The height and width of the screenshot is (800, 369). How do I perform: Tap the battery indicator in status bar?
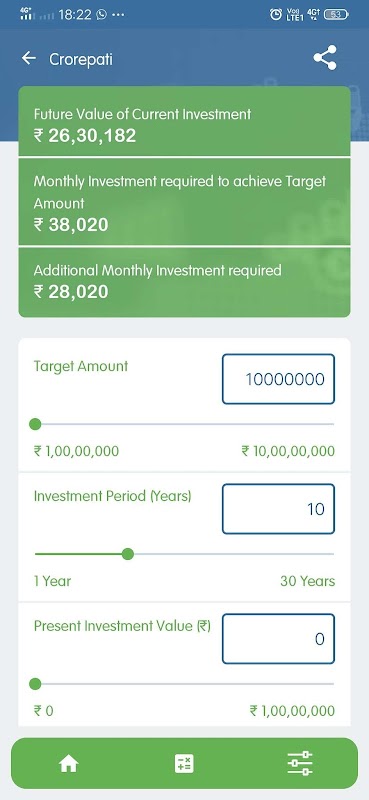[336, 15]
